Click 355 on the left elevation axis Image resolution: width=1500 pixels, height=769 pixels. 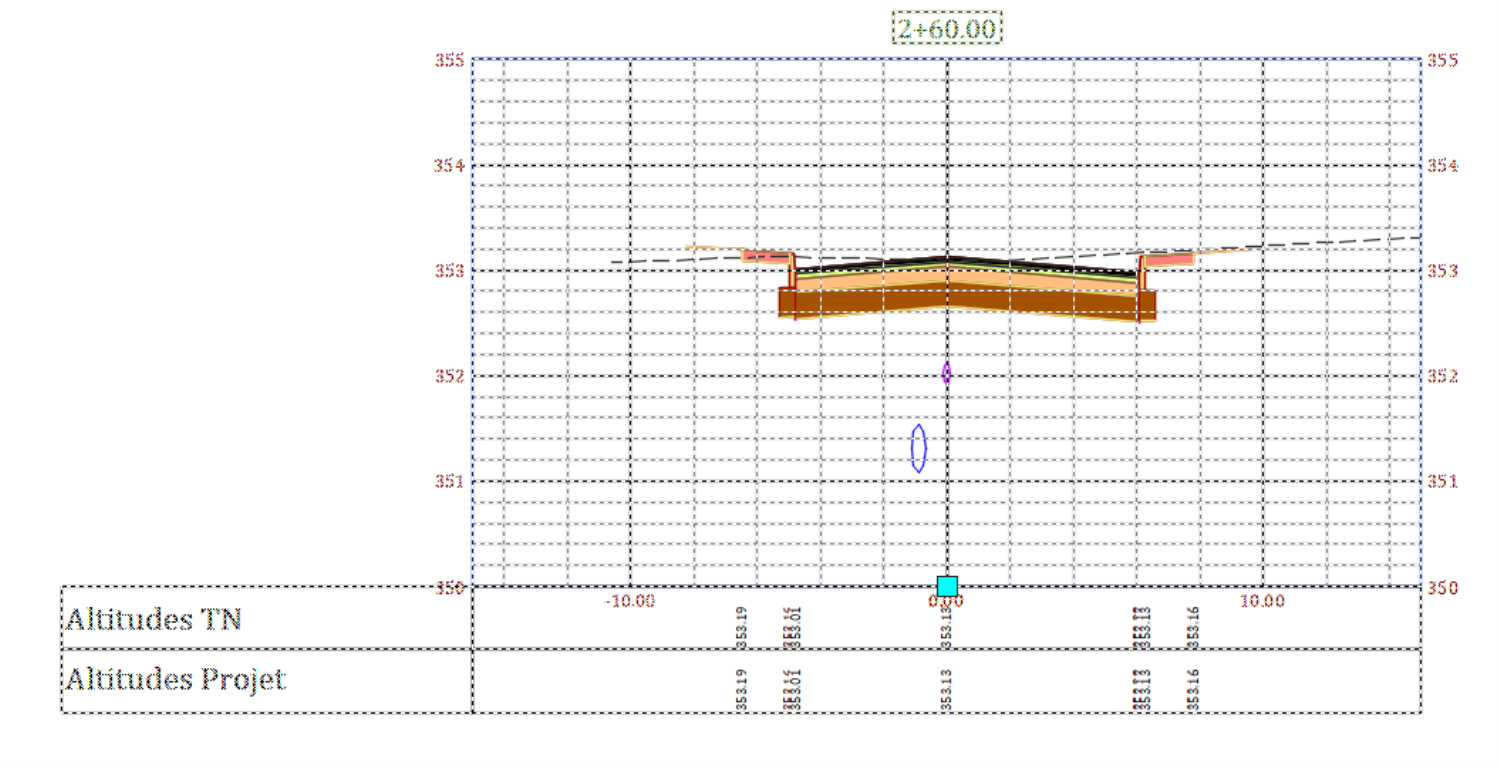tap(449, 60)
